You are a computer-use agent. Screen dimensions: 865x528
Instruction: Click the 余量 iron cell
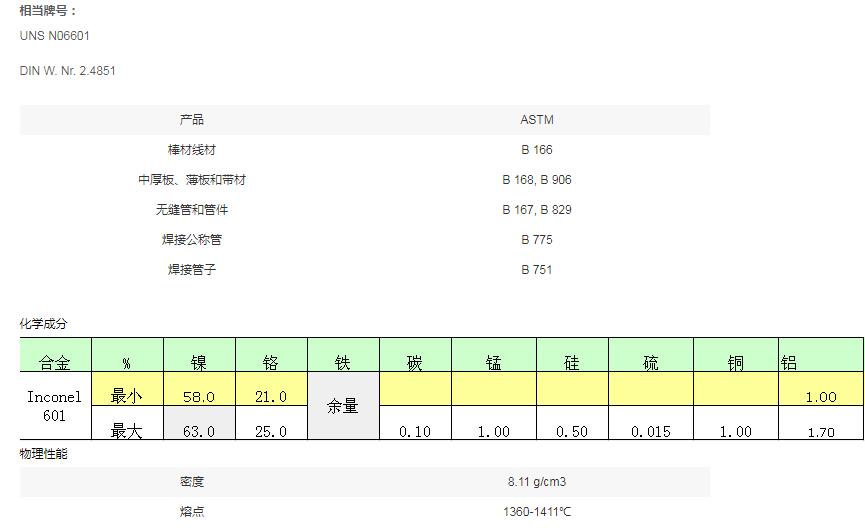point(343,406)
